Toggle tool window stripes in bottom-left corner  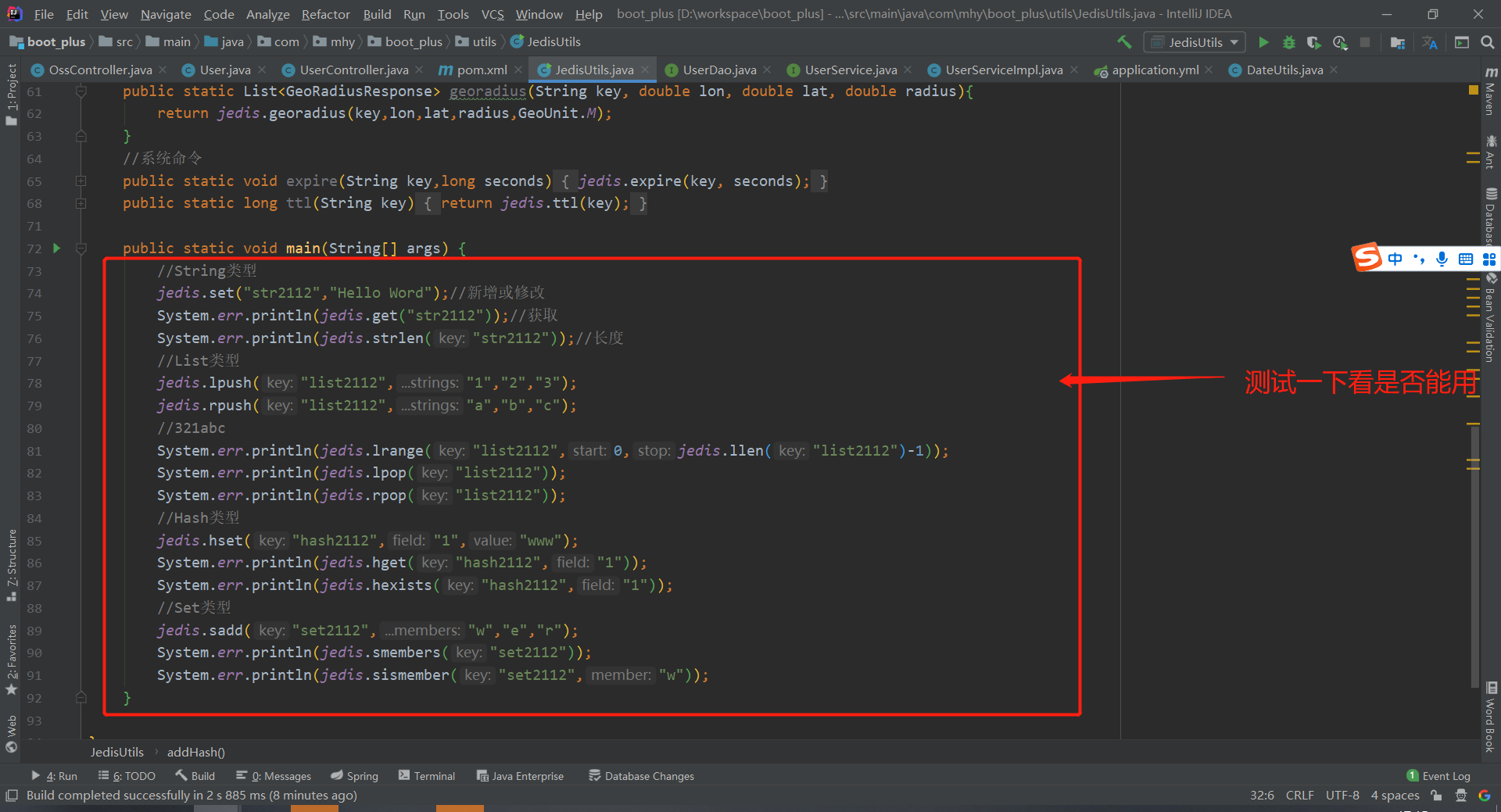click(x=11, y=796)
